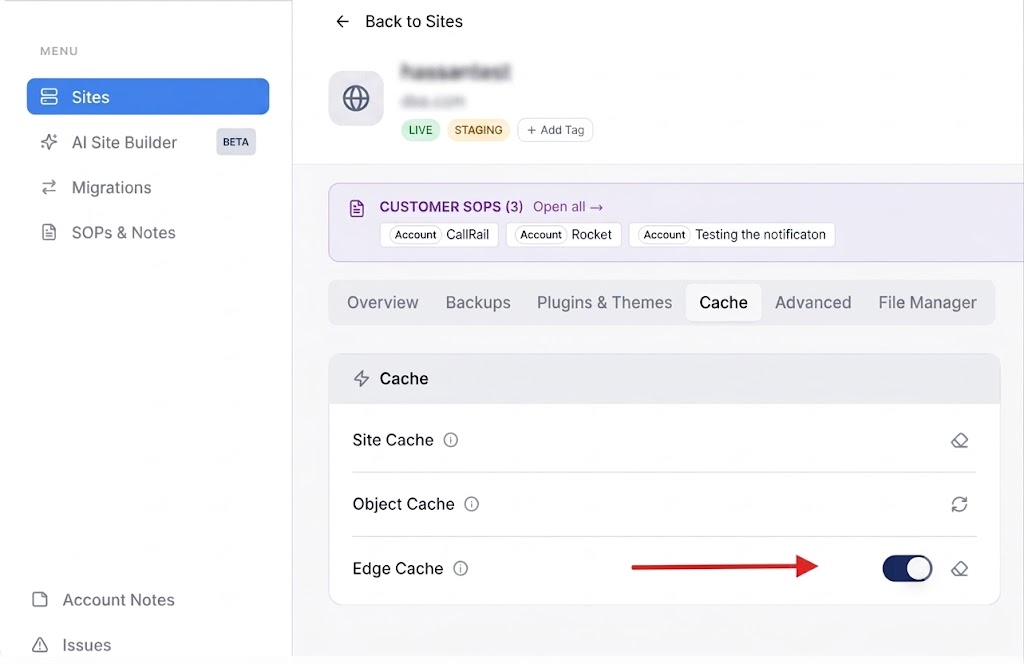Click the AI Site Builder sparkle icon

(x=49, y=142)
